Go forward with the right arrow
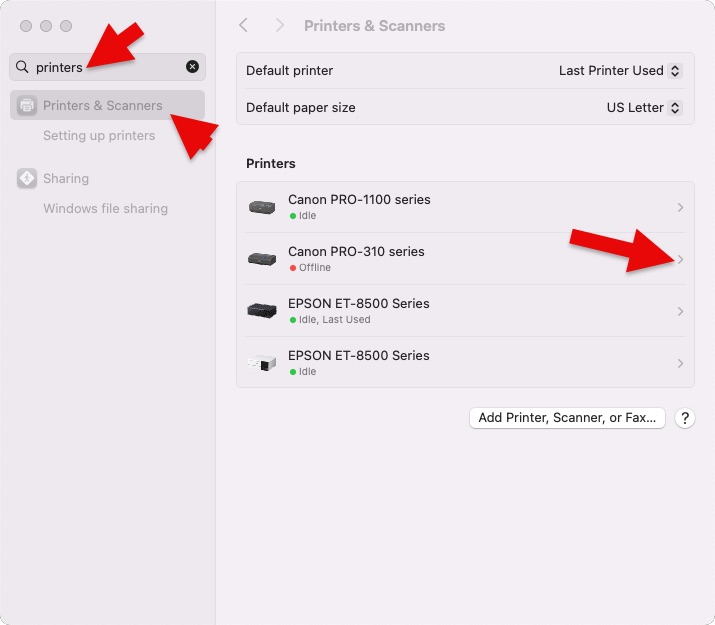The image size is (715, 625). (279, 25)
